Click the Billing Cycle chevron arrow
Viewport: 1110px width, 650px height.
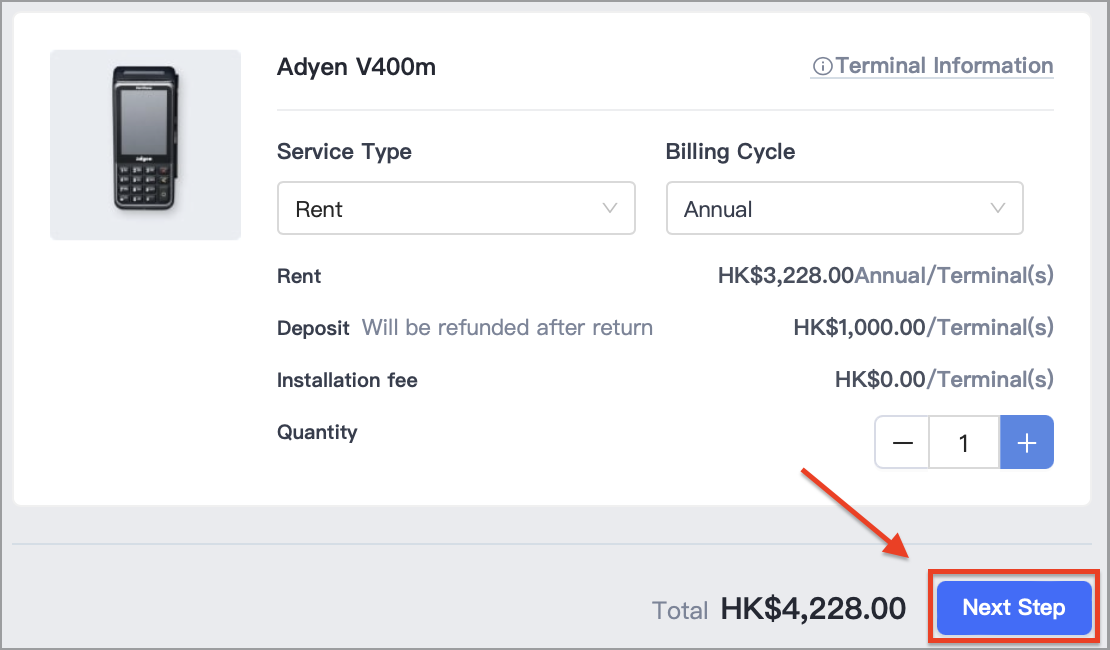[x=997, y=208]
